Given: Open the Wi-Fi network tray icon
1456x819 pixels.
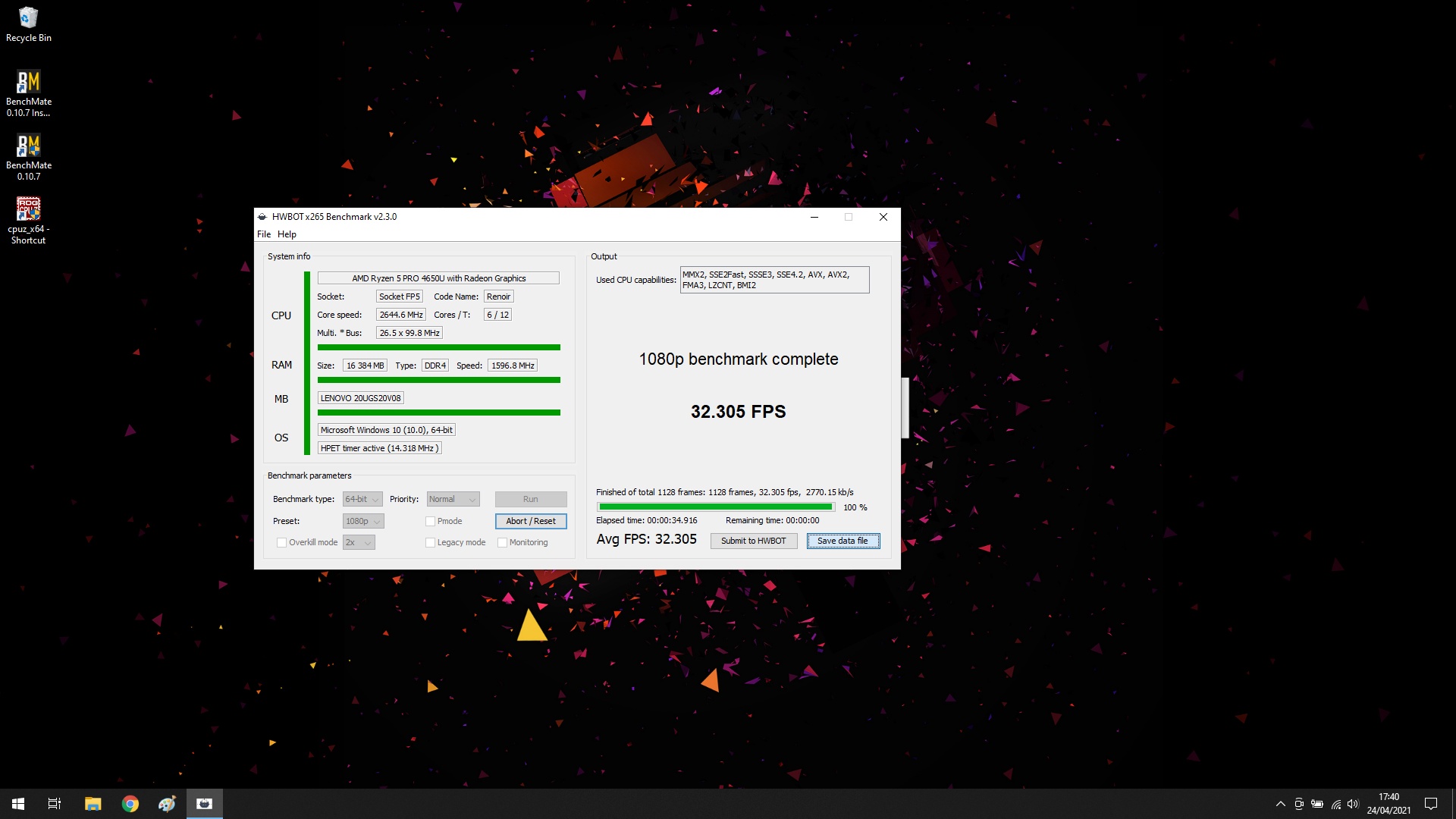Looking at the screenshot, I should [x=1335, y=804].
